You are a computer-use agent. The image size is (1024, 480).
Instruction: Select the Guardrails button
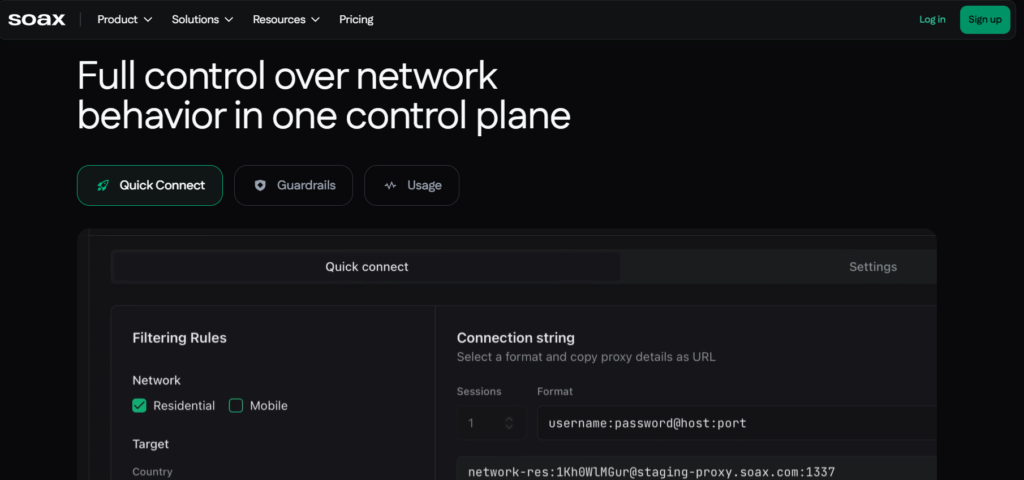pyautogui.click(x=293, y=185)
